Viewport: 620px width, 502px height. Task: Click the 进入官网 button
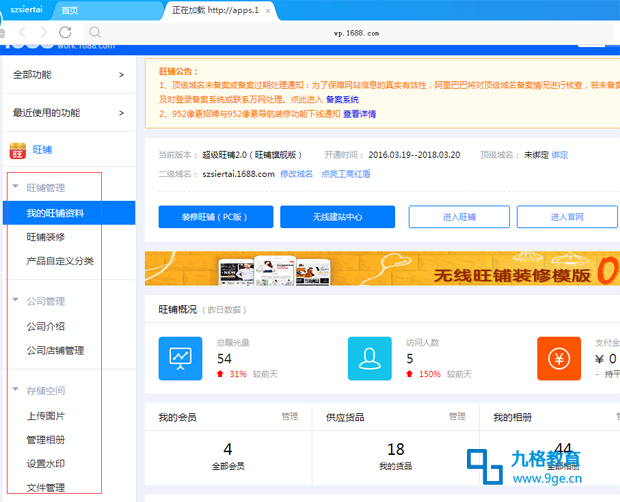pyautogui.click(x=567, y=217)
